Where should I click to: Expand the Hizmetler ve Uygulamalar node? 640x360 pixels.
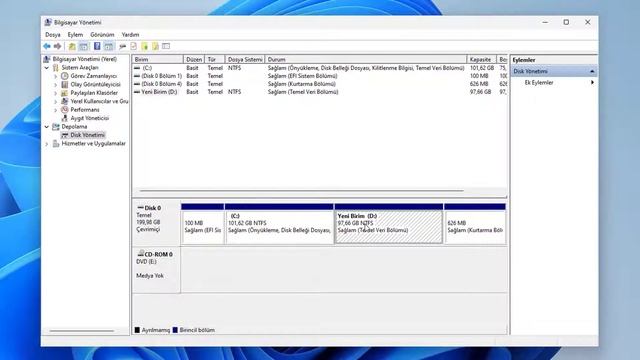(47, 144)
